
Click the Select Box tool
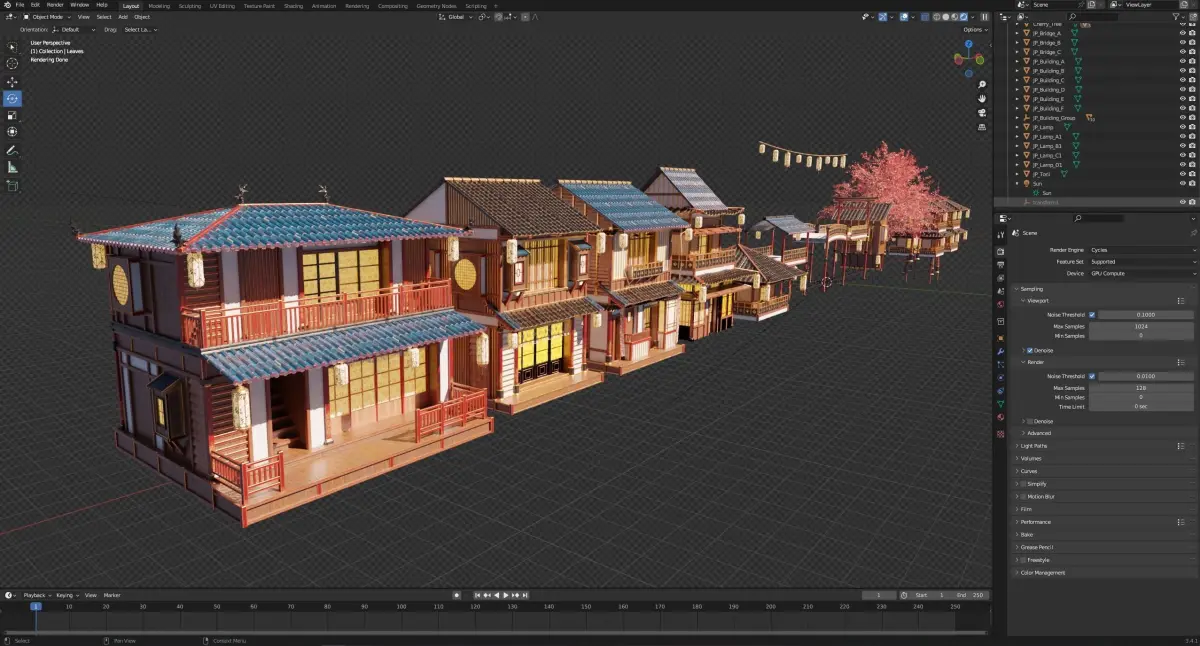tap(12, 46)
